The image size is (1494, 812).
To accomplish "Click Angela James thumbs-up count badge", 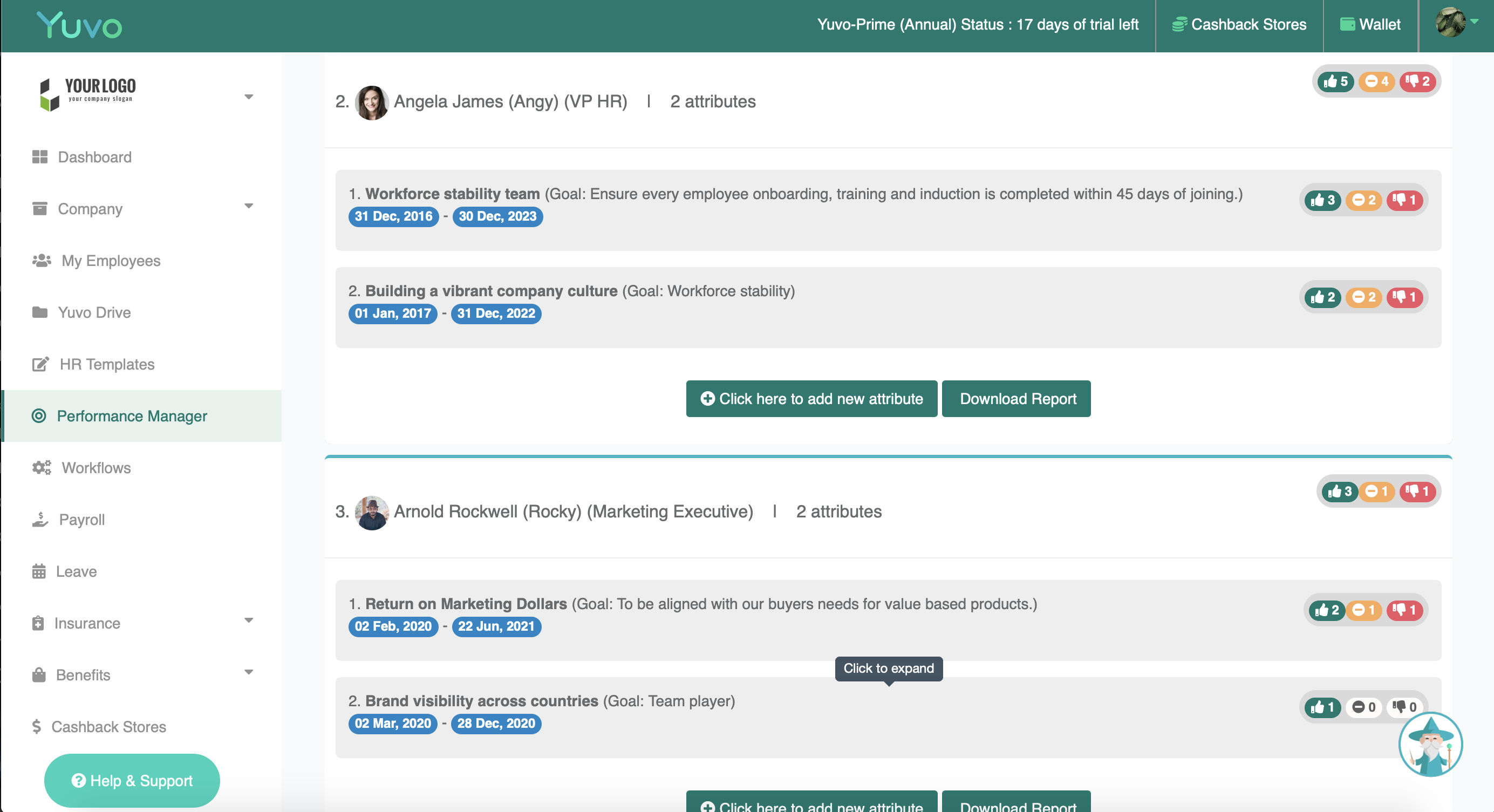I will tap(1335, 81).
